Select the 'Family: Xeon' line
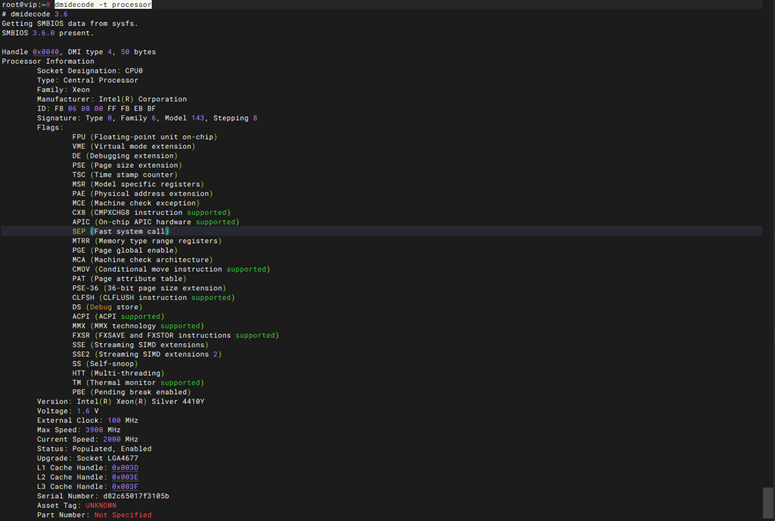 [63, 89]
